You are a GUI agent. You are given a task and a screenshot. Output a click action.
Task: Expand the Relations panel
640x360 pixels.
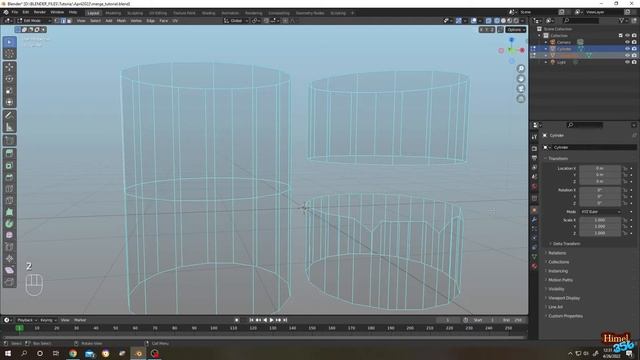[557, 253]
